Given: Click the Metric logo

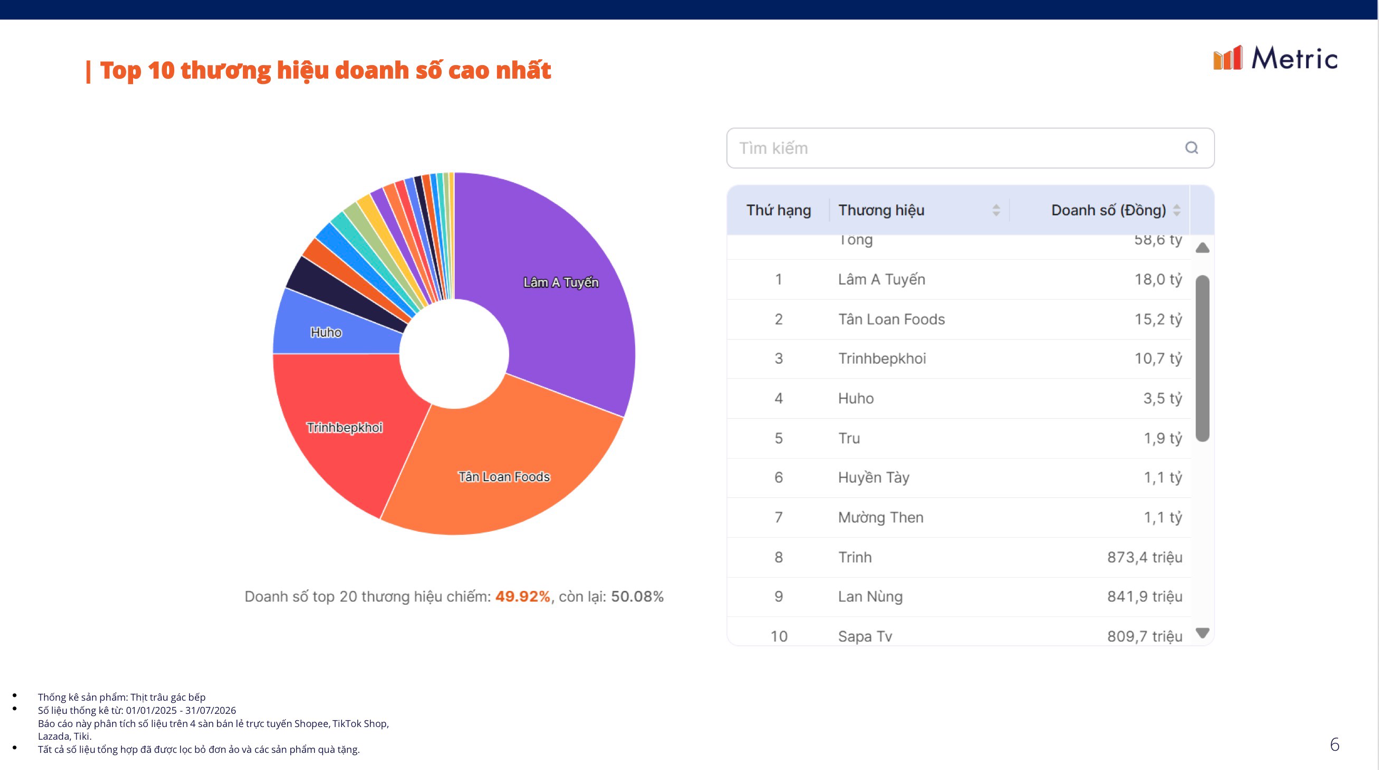Looking at the screenshot, I should [1275, 58].
